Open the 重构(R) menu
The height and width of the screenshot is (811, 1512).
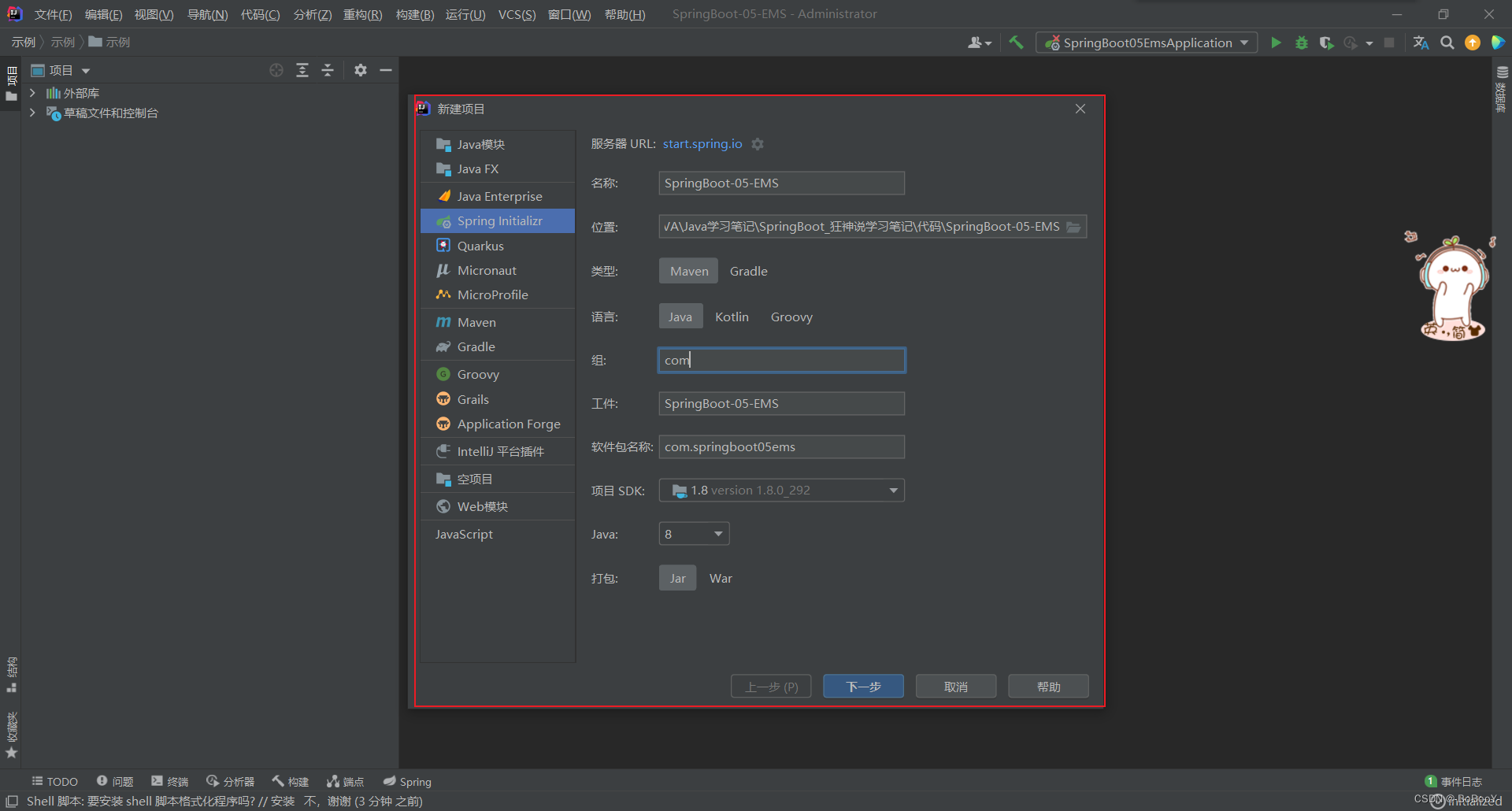[x=362, y=14]
